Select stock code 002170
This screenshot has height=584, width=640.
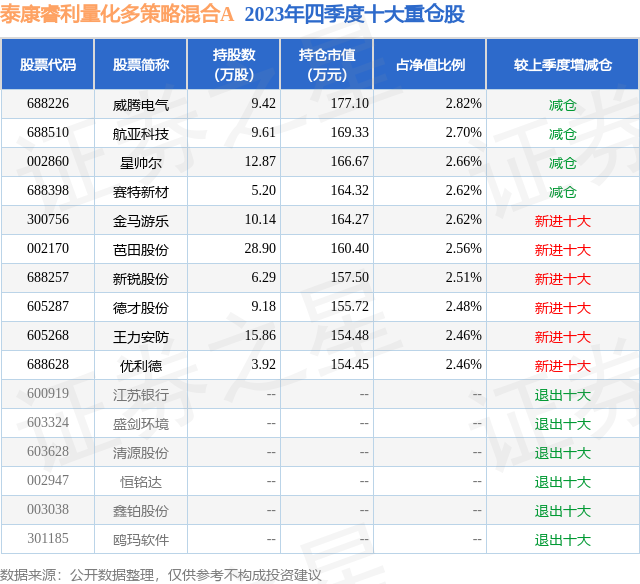tap(48, 249)
